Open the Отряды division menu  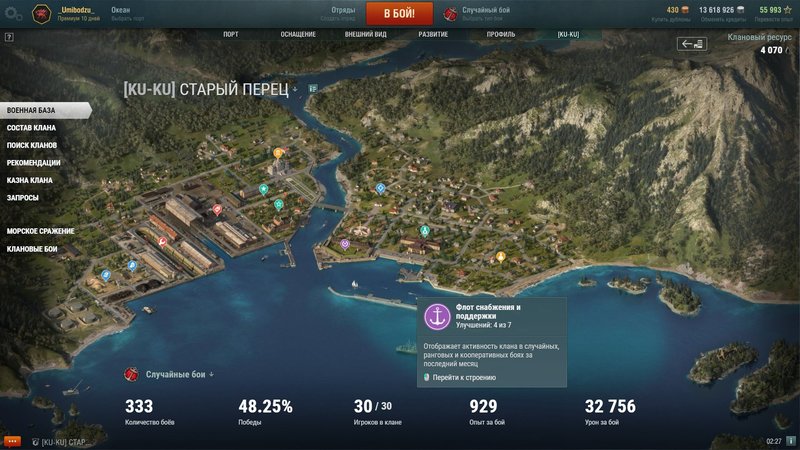(338, 13)
